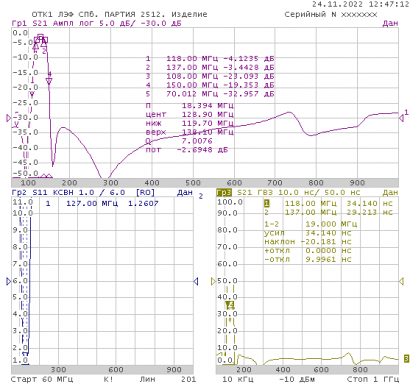
Task: Click the 'Серийный N' serial number label
Action: (x=311, y=15)
